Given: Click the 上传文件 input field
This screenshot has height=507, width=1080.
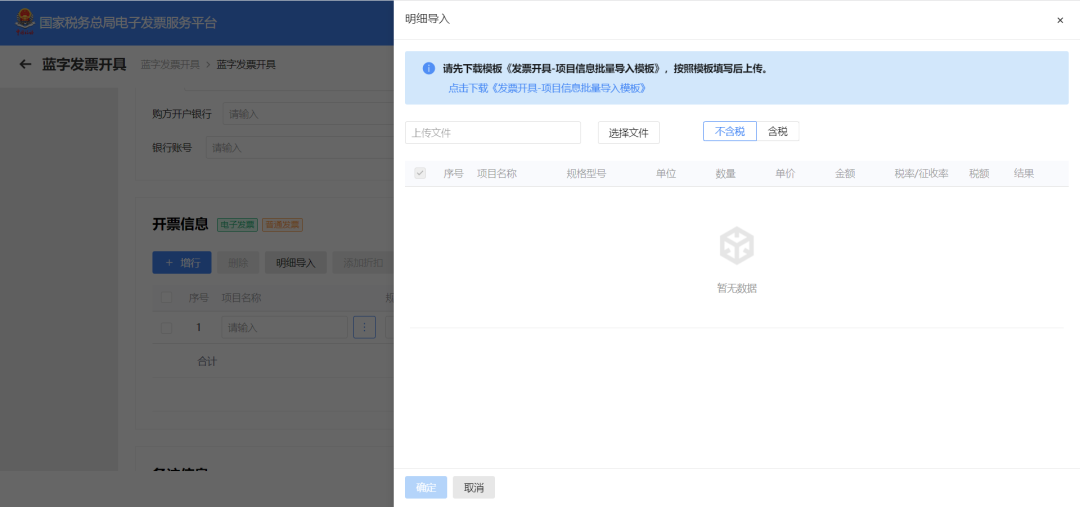Looking at the screenshot, I should click(492, 133).
